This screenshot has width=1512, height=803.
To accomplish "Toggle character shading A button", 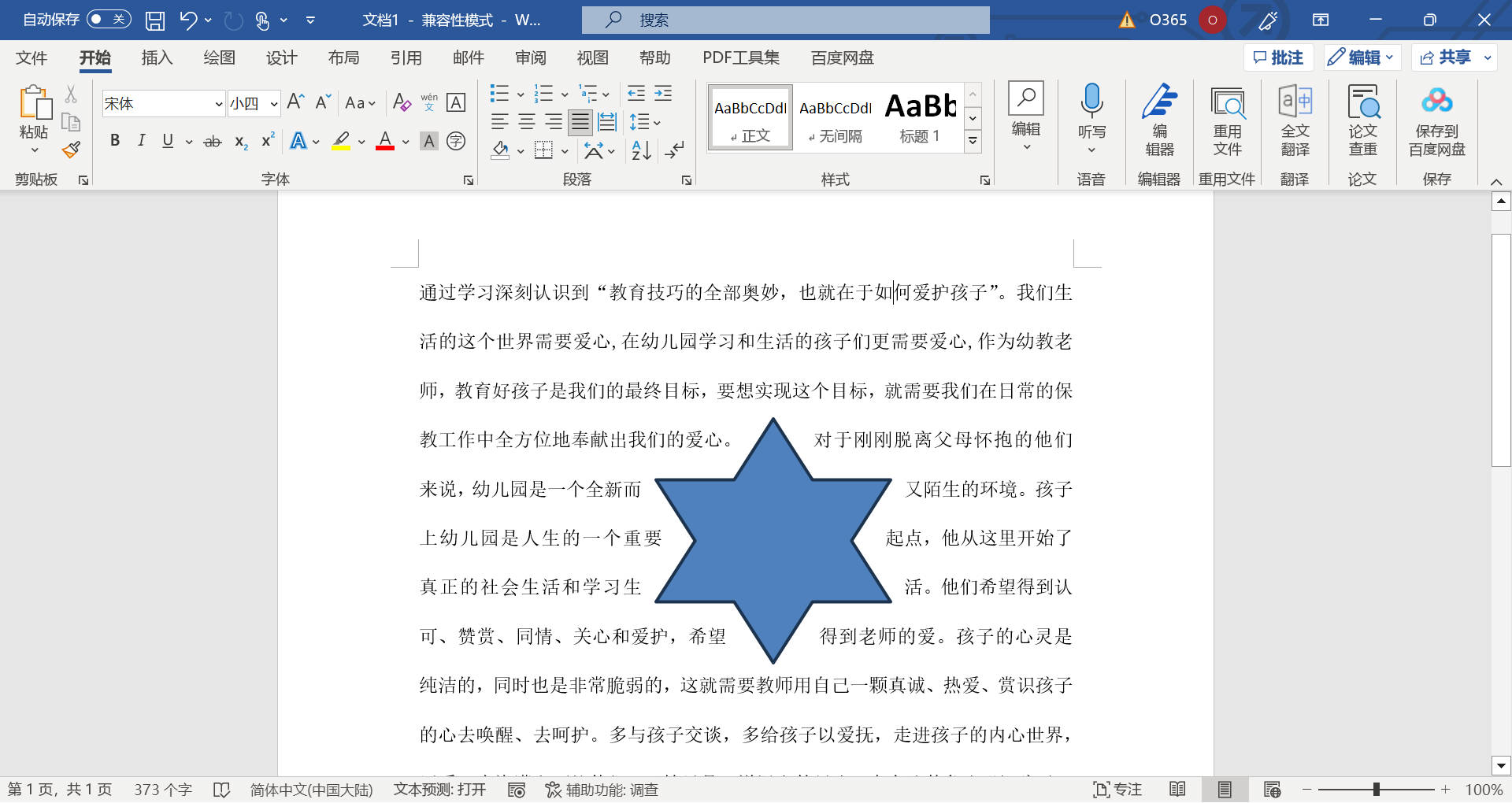I will click(429, 141).
